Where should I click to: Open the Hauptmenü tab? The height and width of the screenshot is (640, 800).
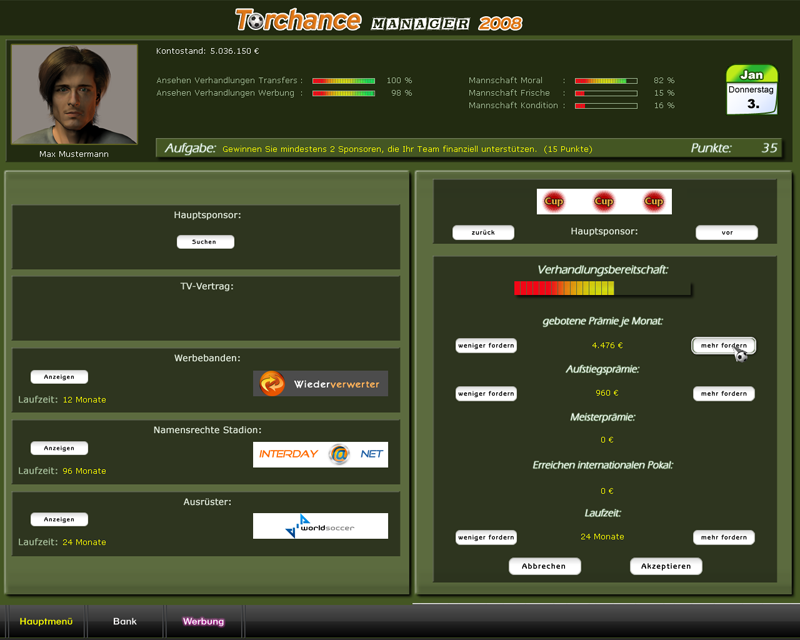click(x=46, y=621)
